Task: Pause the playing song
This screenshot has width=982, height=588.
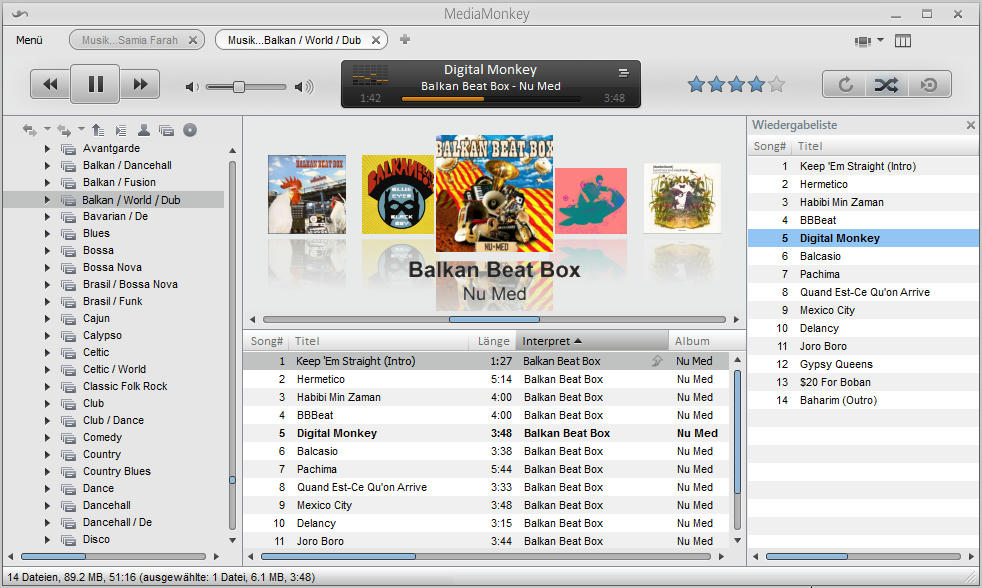Action: pyautogui.click(x=95, y=84)
